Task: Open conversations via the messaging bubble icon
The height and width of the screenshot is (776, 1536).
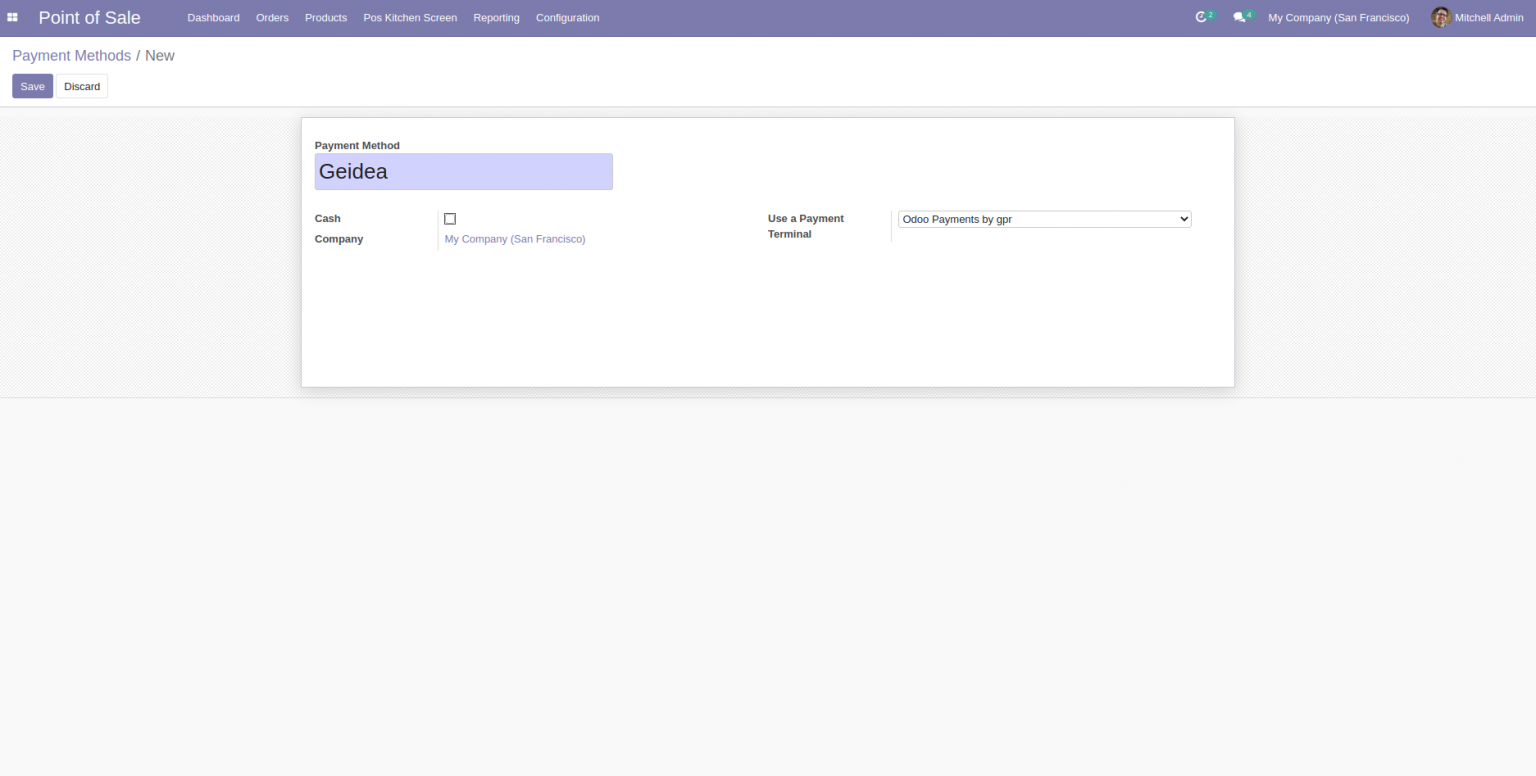Action: (x=1239, y=17)
